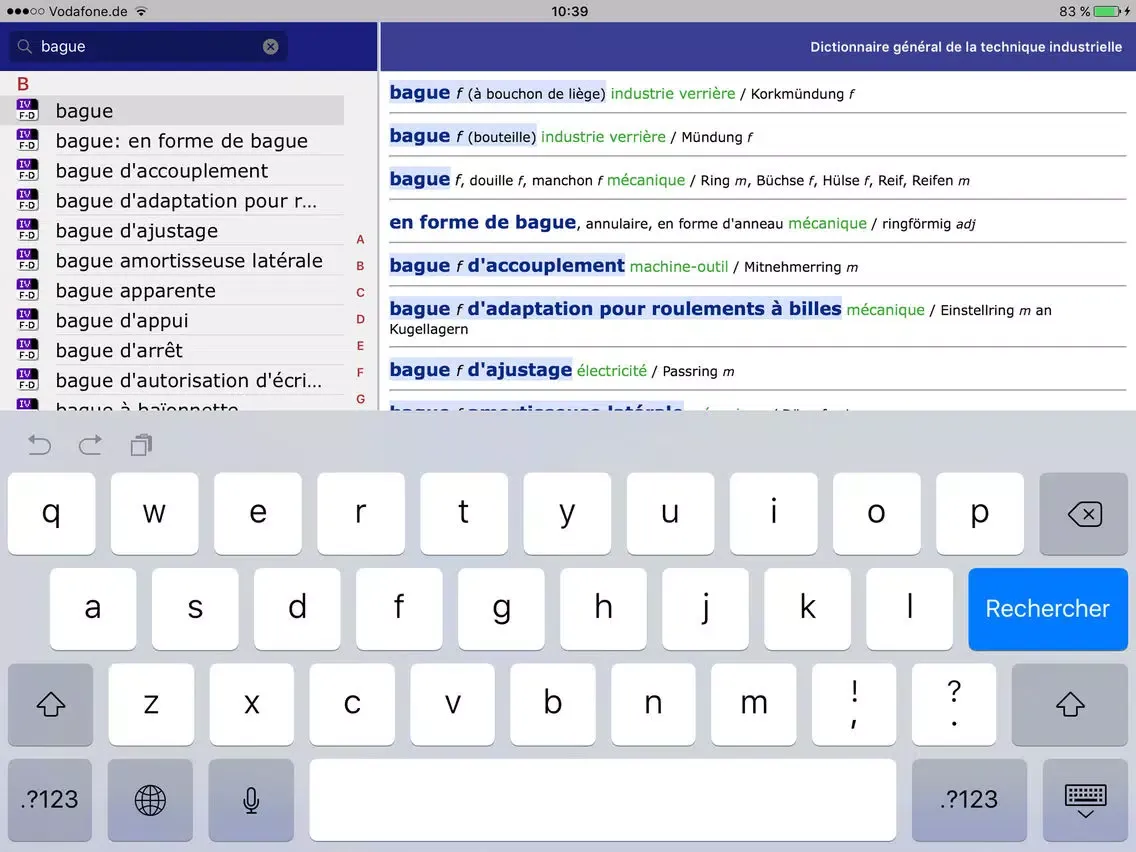Screen dimensions: 1136x852
Task: Tap the paste clipboard icon above keyboard
Action: point(141,444)
